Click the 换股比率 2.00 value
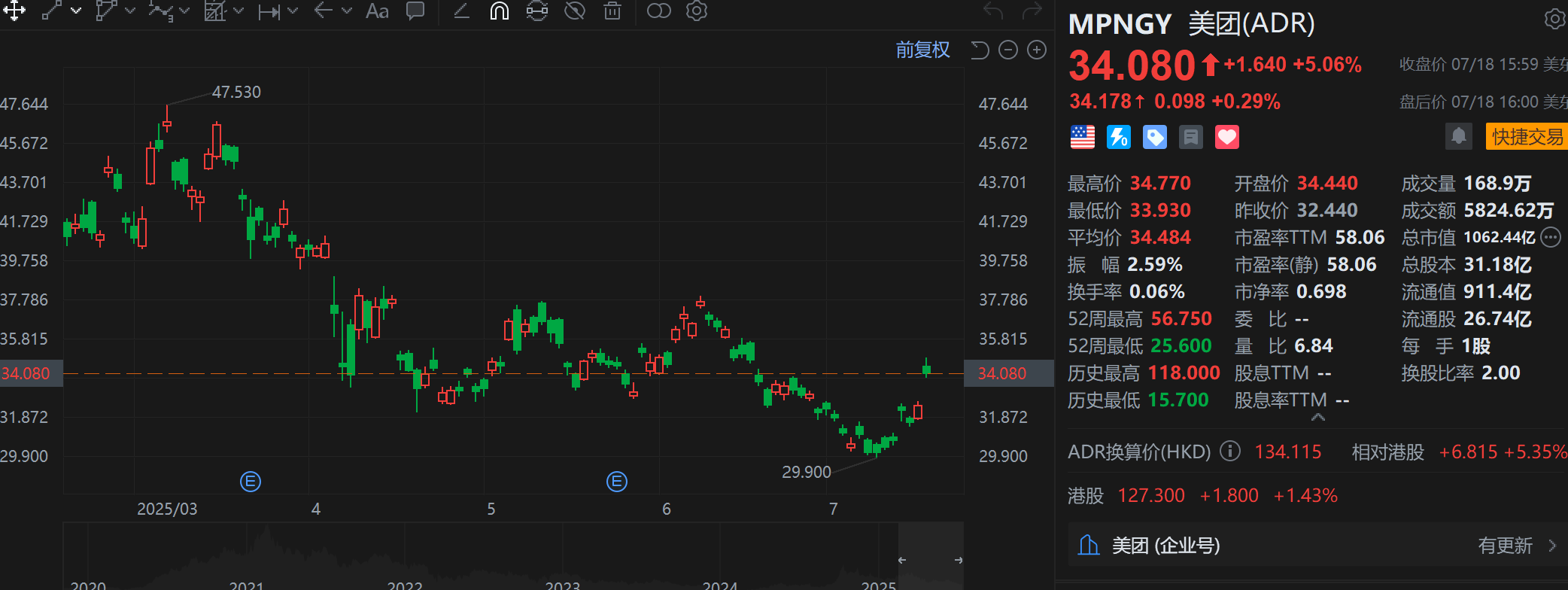 (x=1500, y=373)
